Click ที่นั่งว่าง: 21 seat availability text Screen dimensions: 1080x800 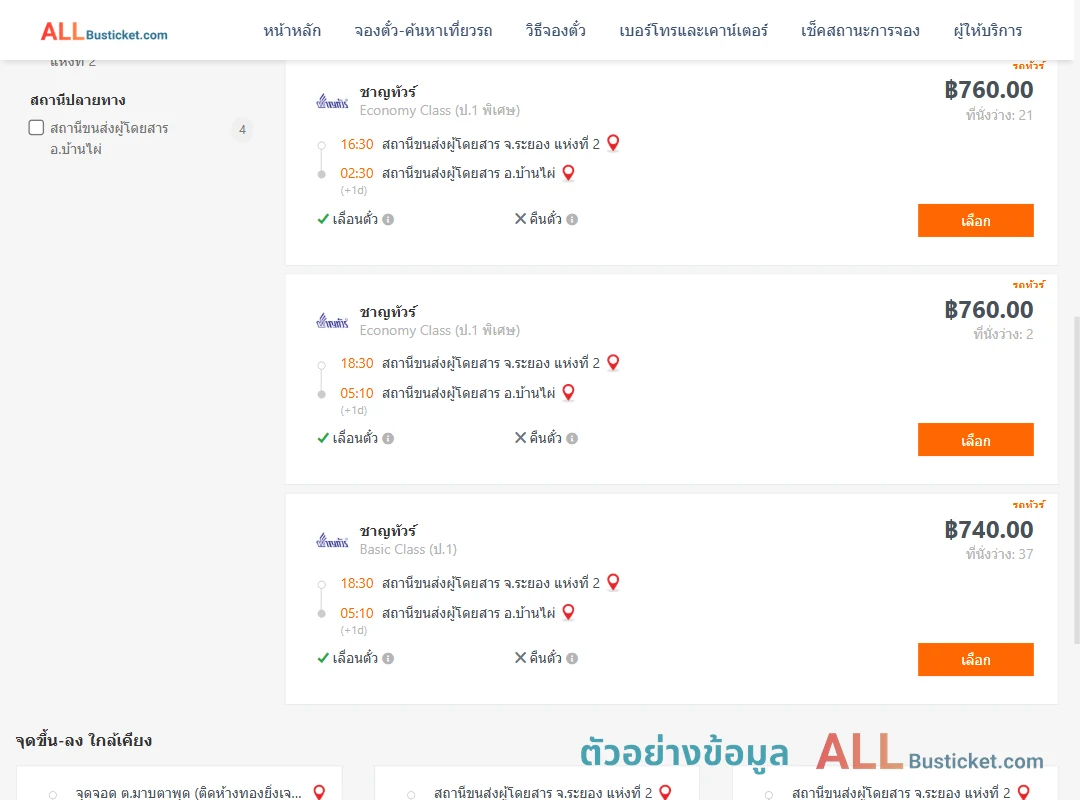(999, 115)
